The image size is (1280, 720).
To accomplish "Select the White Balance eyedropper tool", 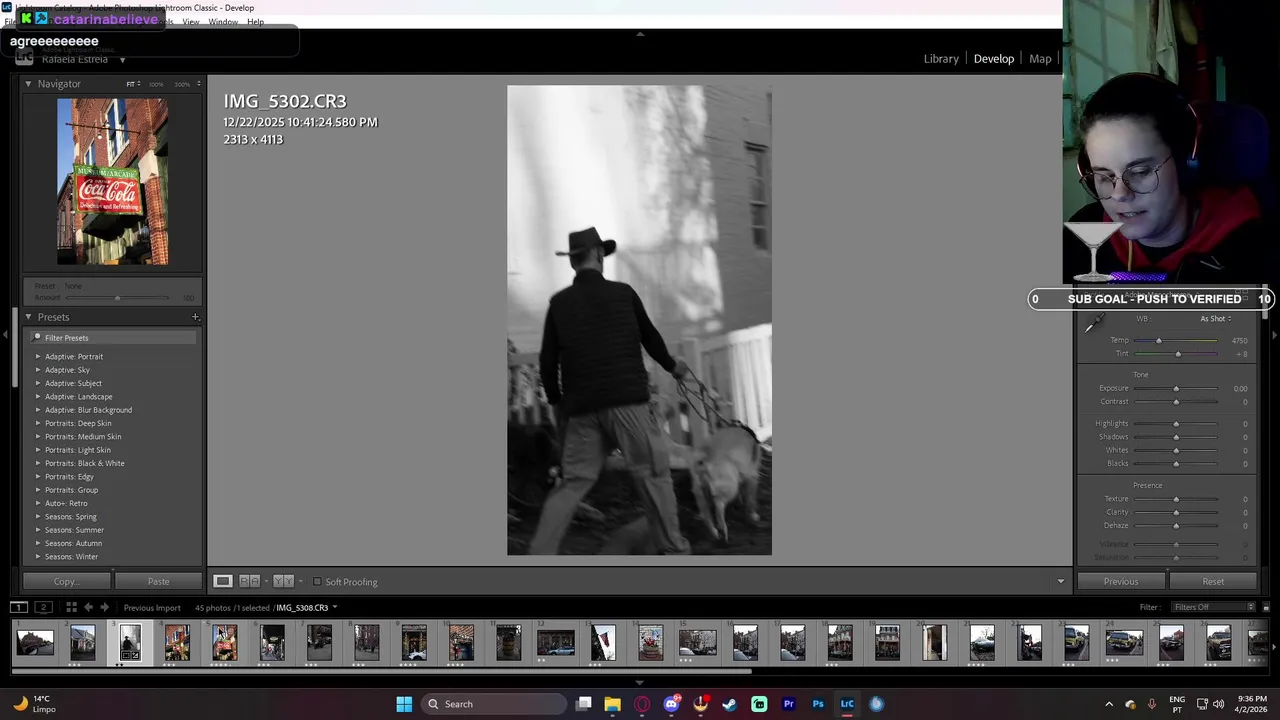I will click(x=1095, y=322).
